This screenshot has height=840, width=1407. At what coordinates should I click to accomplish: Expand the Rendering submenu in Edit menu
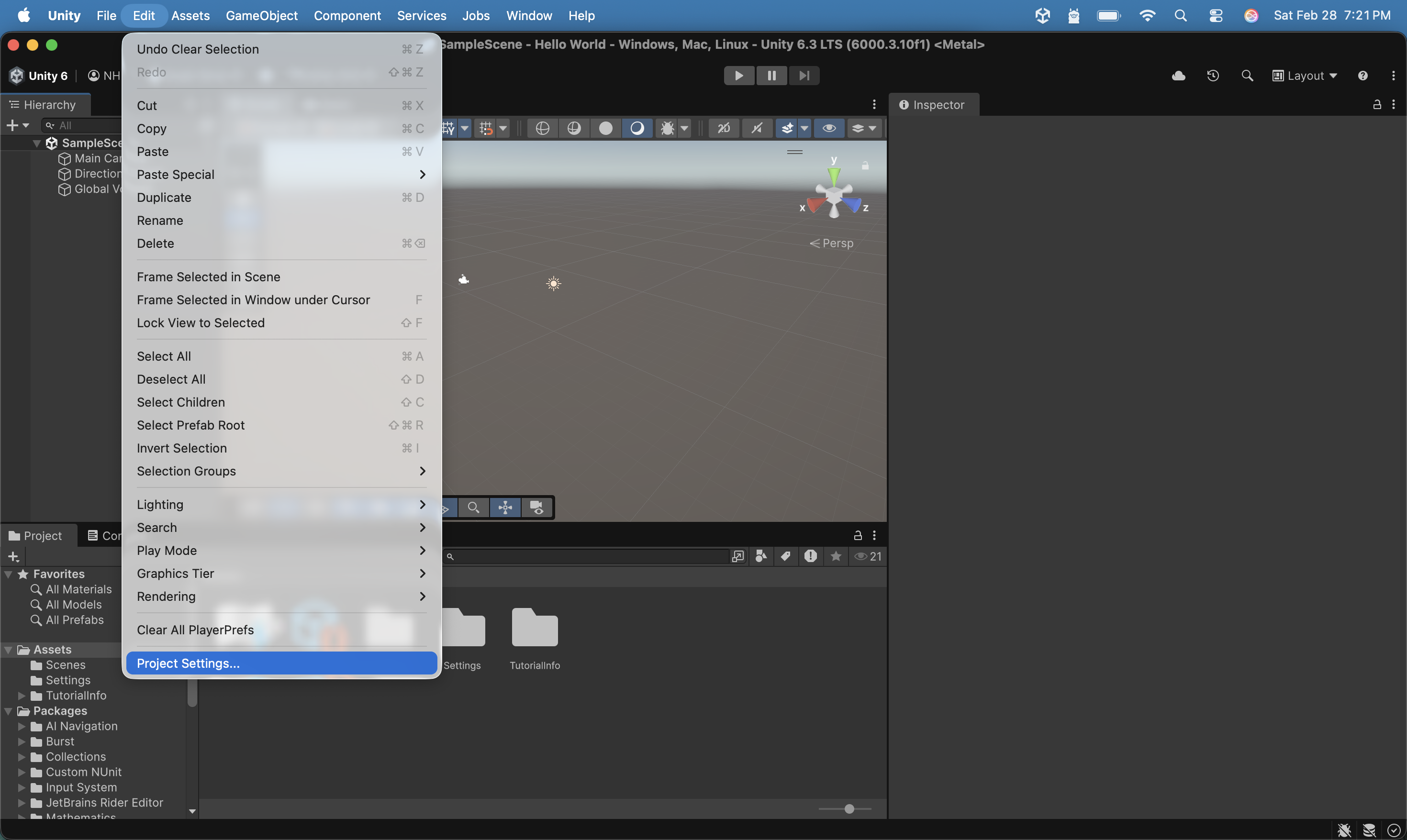pyautogui.click(x=280, y=596)
